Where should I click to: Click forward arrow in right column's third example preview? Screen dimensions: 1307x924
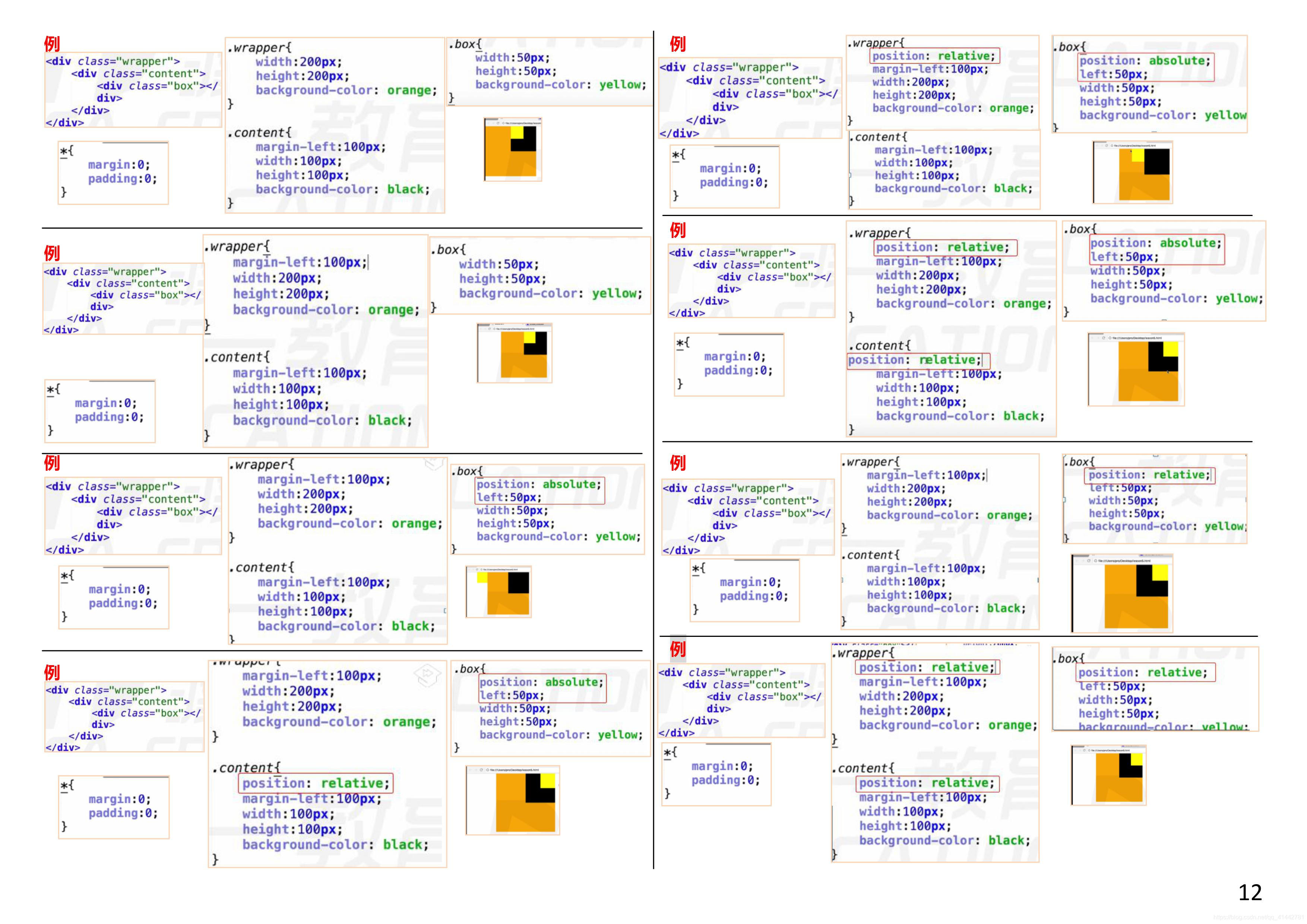click(x=1084, y=561)
